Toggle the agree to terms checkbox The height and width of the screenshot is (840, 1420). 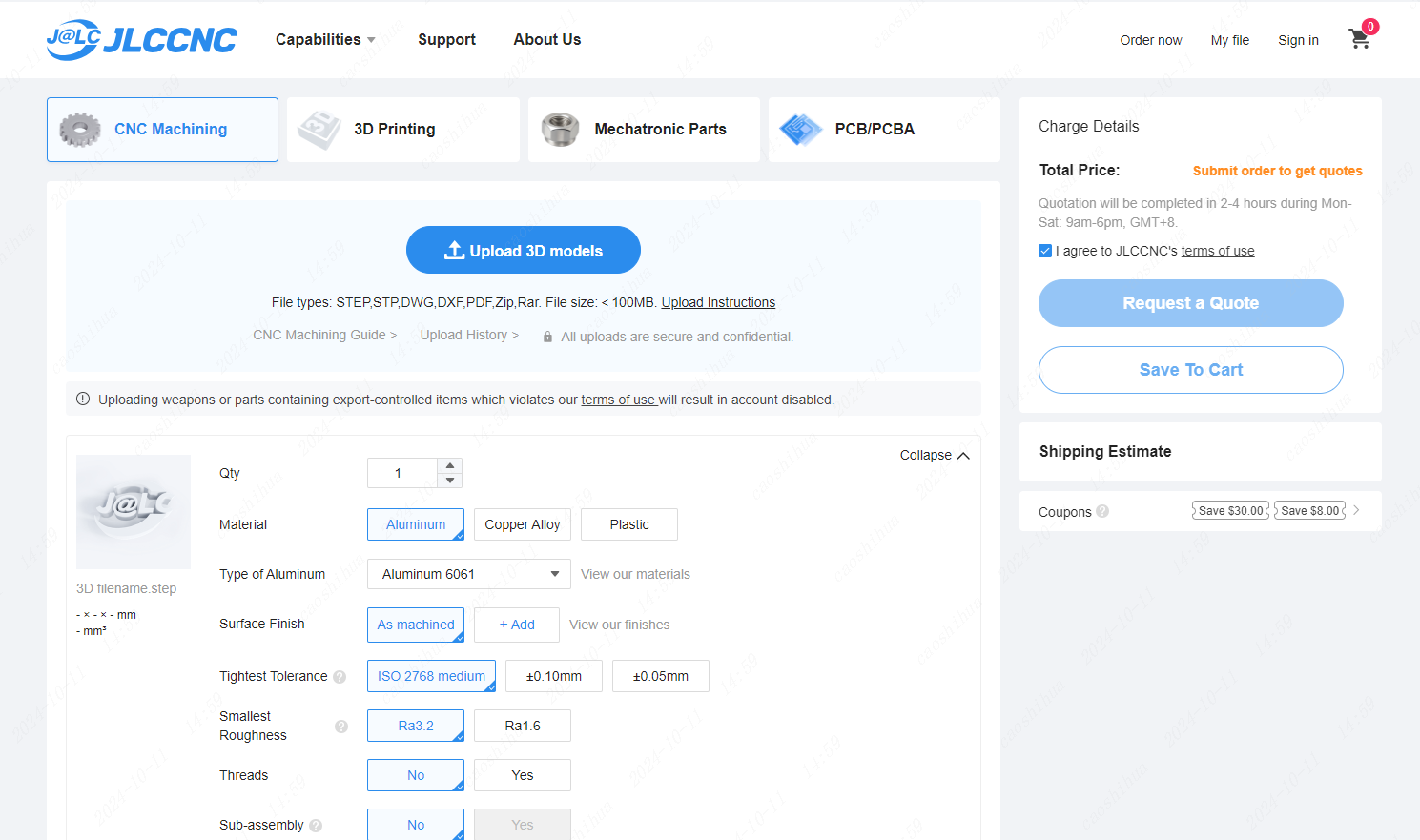click(1045, 251)
